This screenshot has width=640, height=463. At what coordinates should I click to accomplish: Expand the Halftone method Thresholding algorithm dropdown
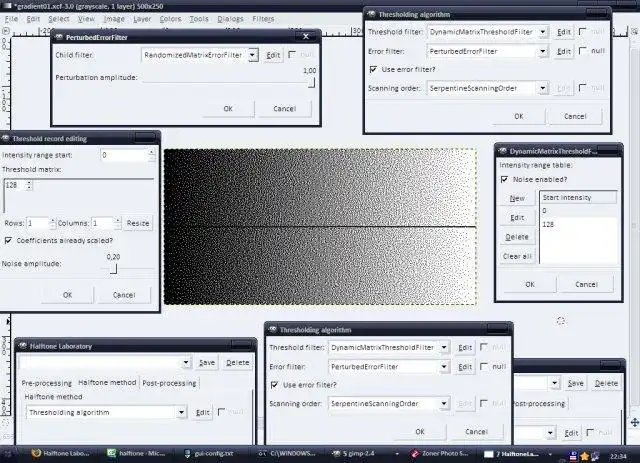point(181,412)
